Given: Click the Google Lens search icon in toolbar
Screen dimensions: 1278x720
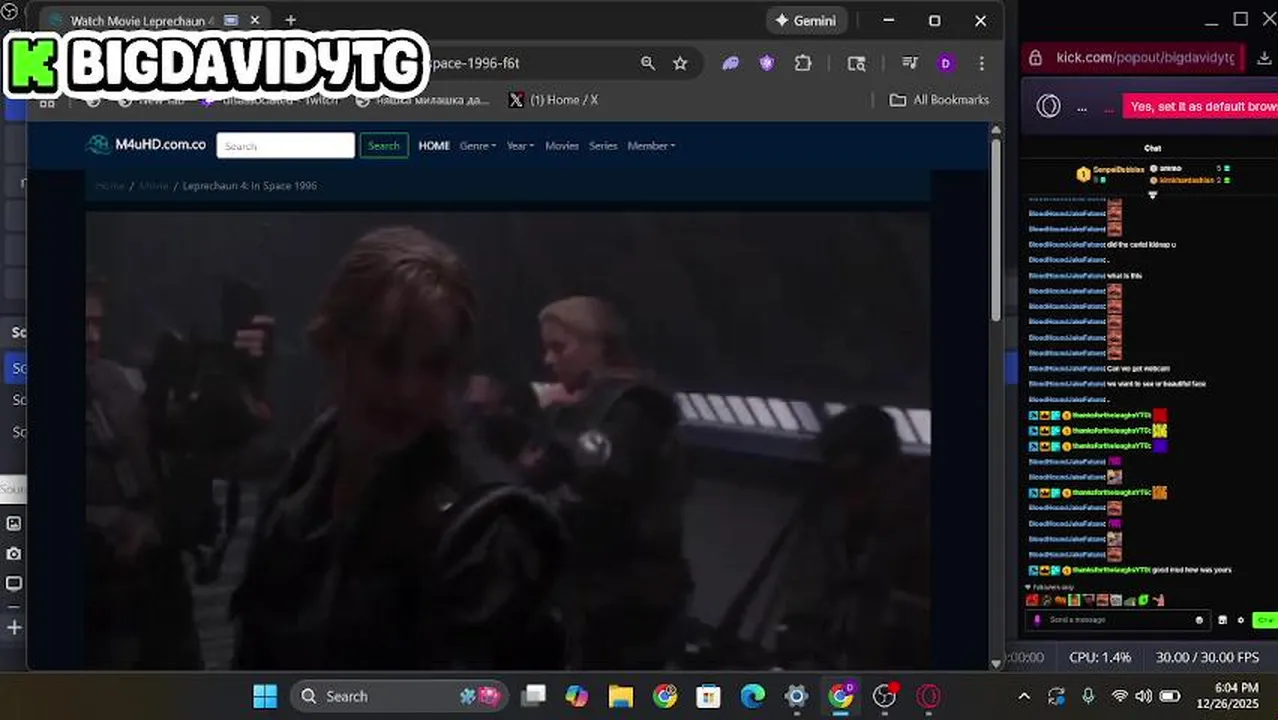Looking at the screenshot, I should (x=857, y=63).
